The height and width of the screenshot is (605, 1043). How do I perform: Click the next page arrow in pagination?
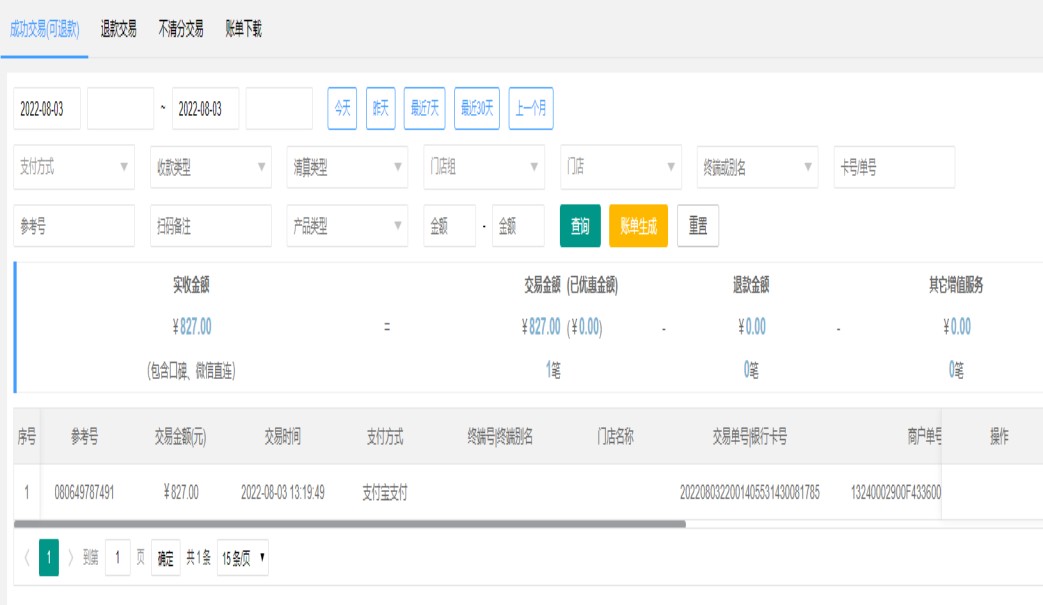[x=72, y=558]
